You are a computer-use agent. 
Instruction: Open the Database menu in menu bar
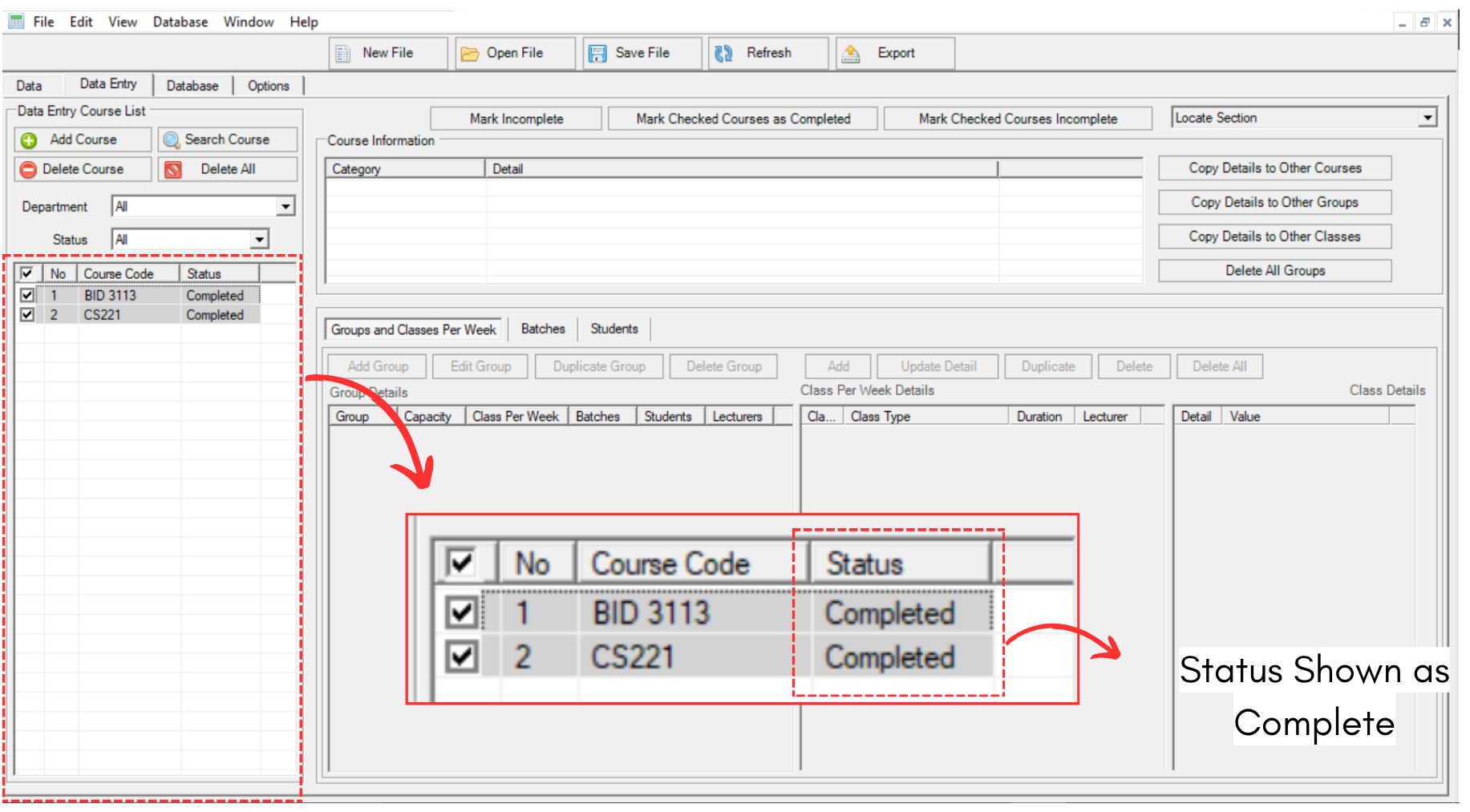180,22
